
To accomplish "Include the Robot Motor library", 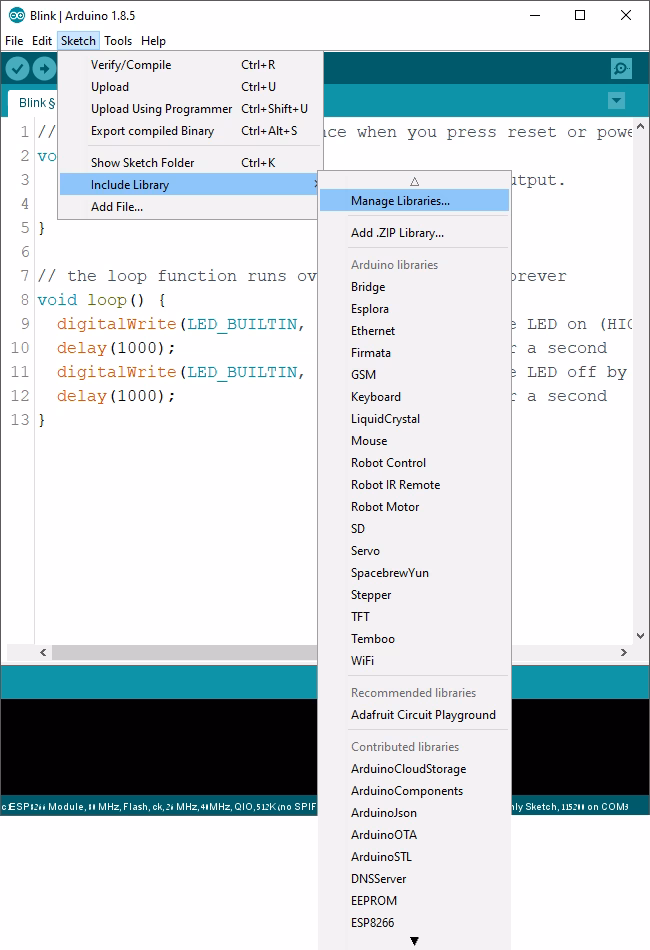I will coord(414,507).
